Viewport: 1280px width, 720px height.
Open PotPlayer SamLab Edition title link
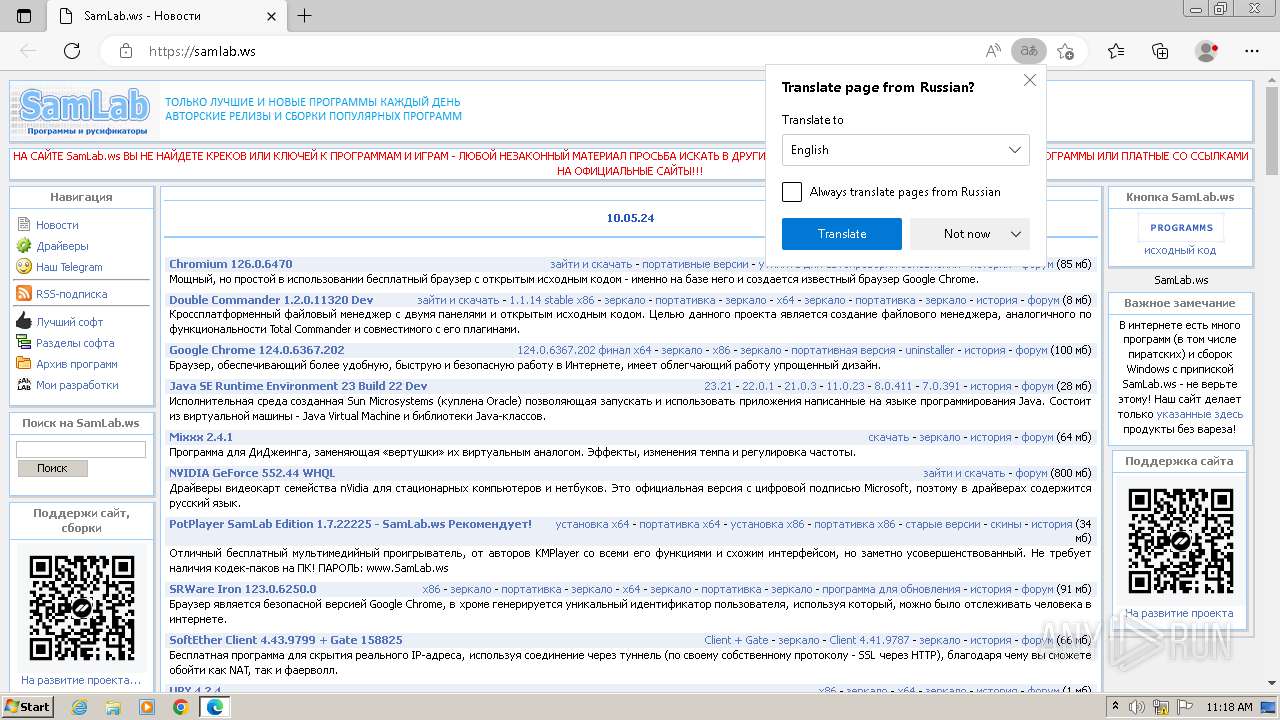pos(350,524)
